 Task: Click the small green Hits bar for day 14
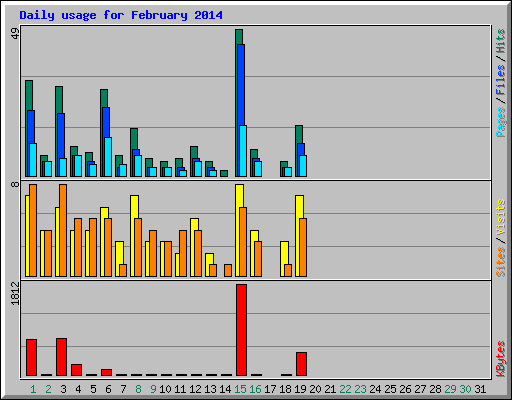[x=224, y=174]
